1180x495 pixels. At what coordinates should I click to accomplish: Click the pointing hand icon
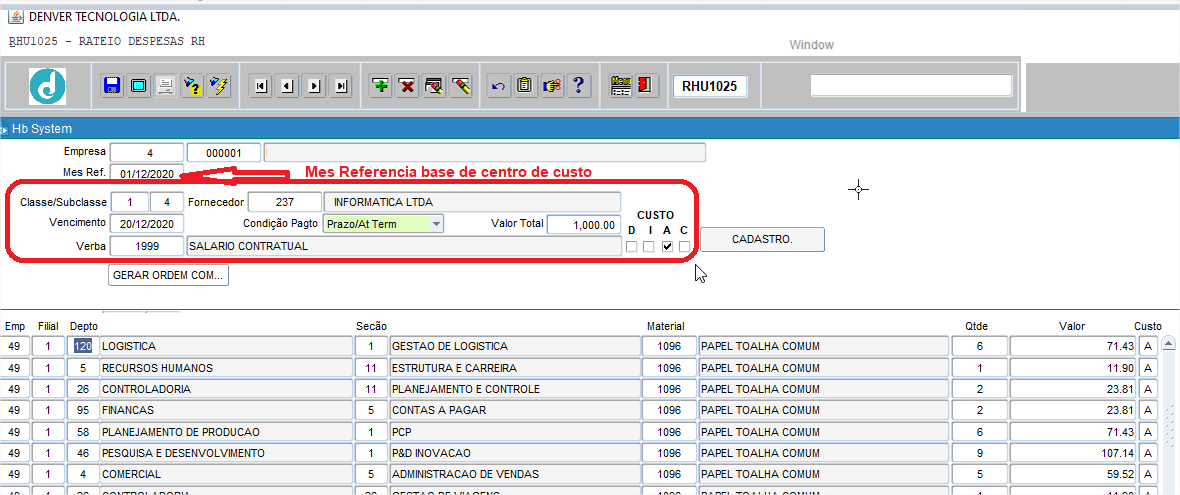pos(551,86)
